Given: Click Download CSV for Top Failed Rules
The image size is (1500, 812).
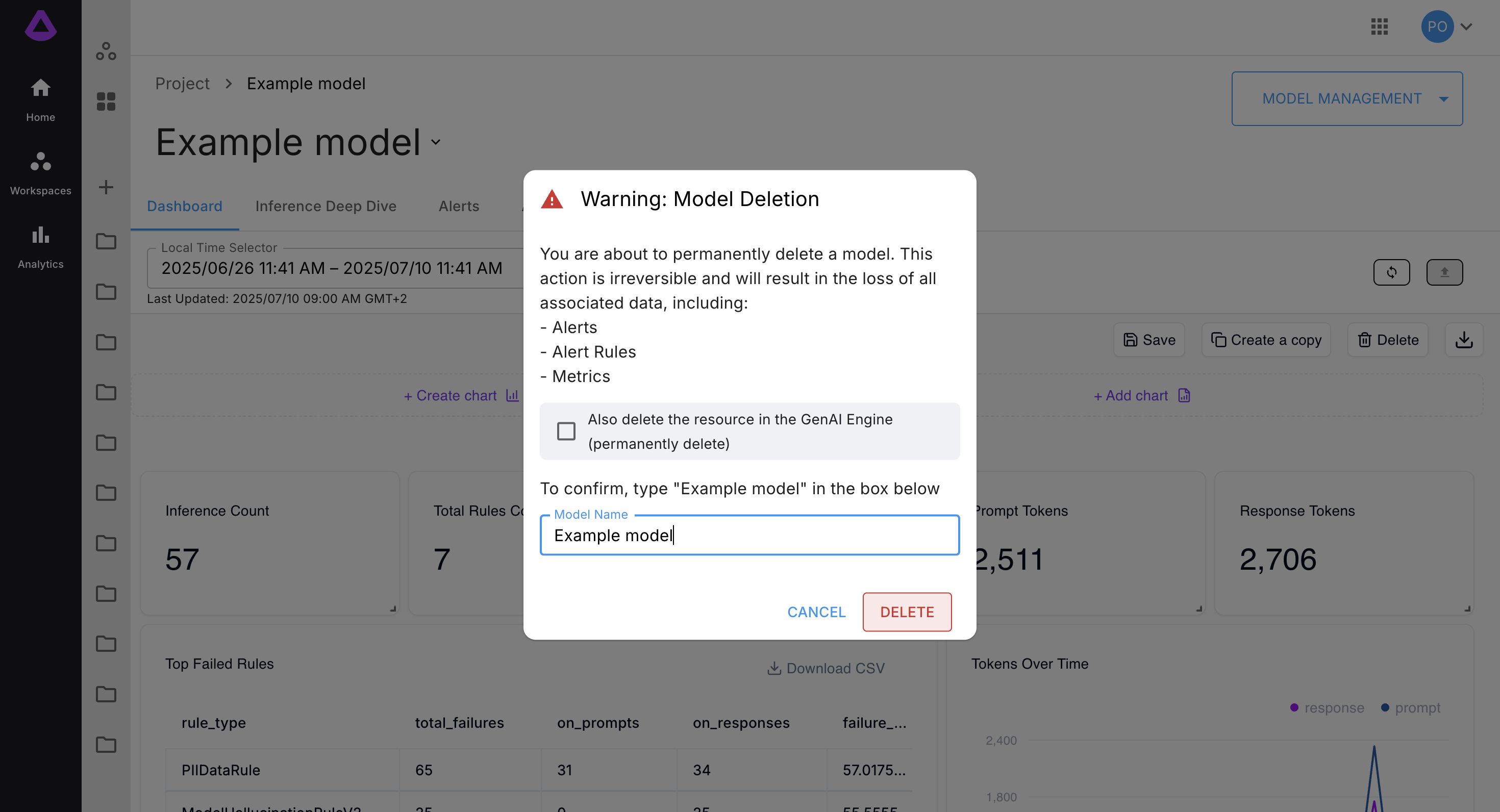Looking at the screenshot, I should point(826,668).
